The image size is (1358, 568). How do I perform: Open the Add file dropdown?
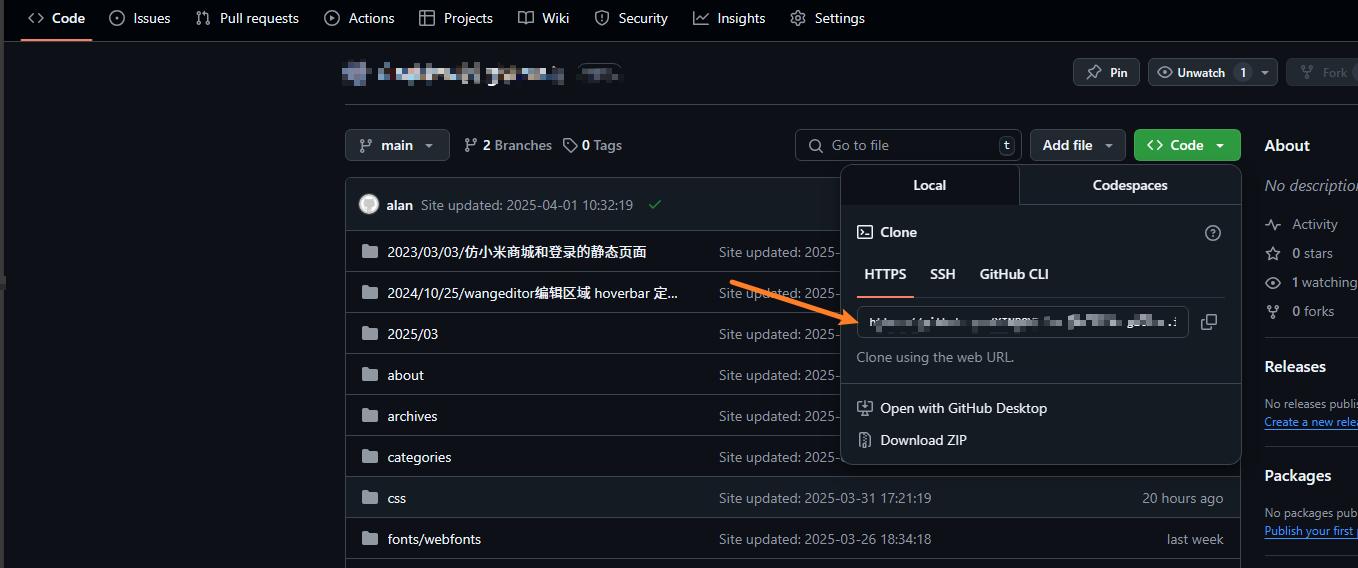coord(1078,145)
